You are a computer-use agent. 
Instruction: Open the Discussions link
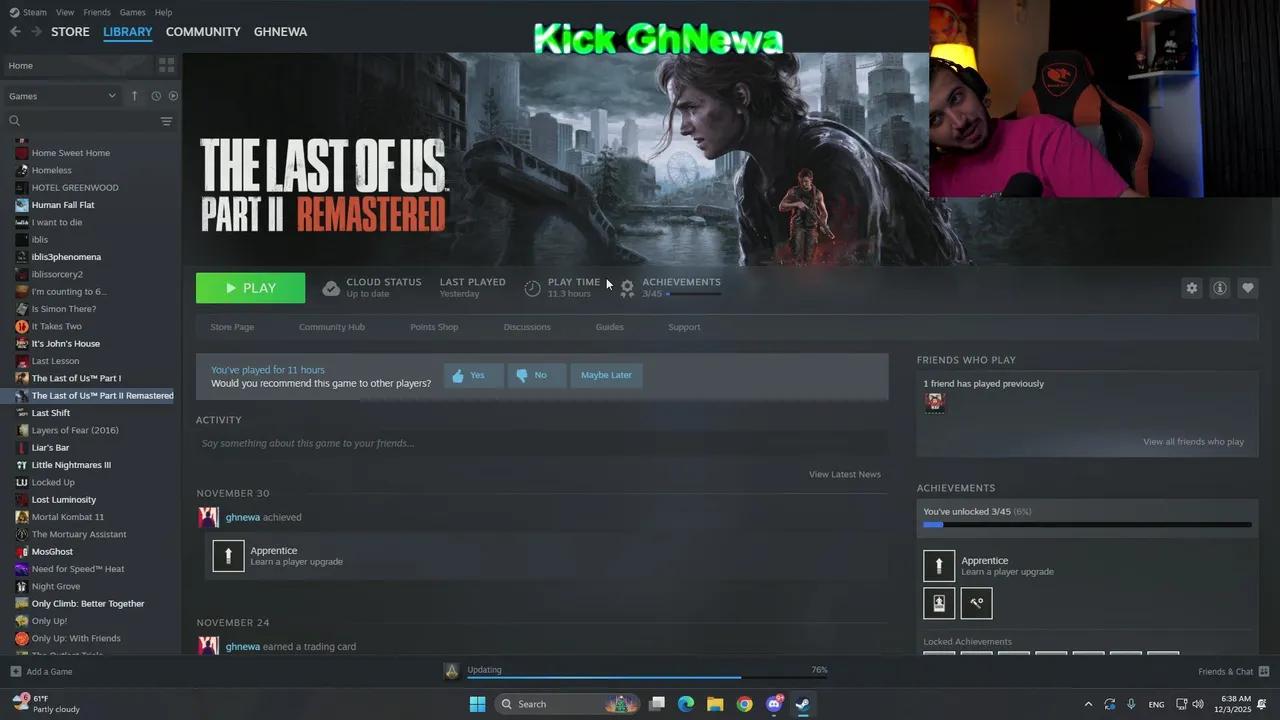point(527,327)
